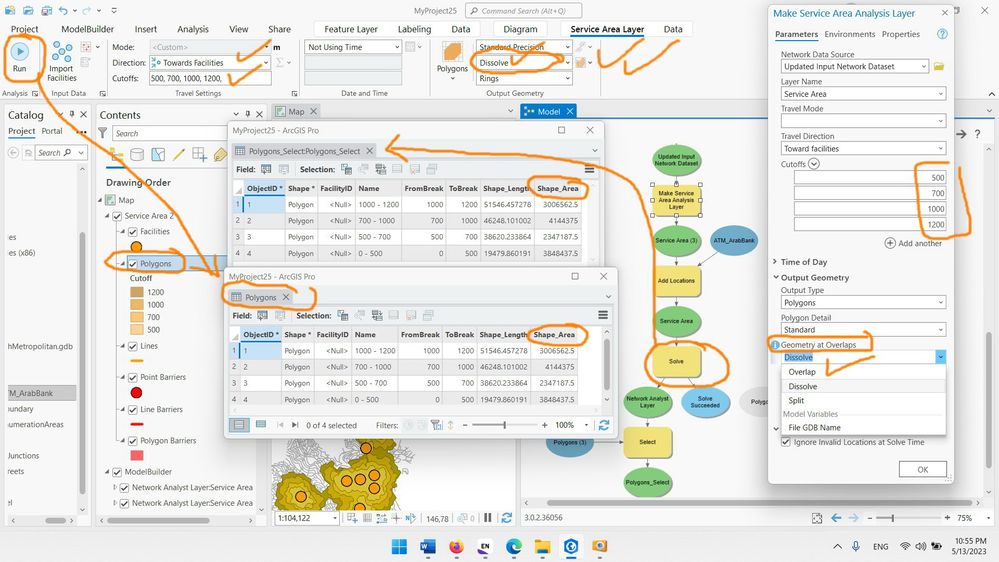The image size is (999, 562).
Task: Click the Cutoffs input field in ribbon
Action: pos(210,78)
